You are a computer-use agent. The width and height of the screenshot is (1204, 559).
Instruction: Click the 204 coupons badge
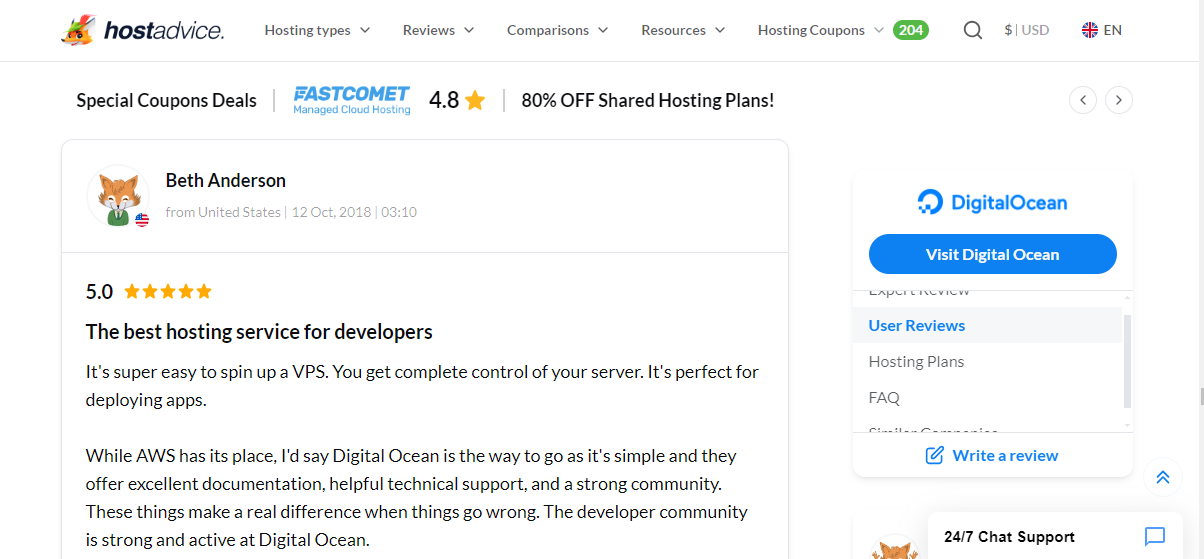pyautogui.click(x=911, y=30)
